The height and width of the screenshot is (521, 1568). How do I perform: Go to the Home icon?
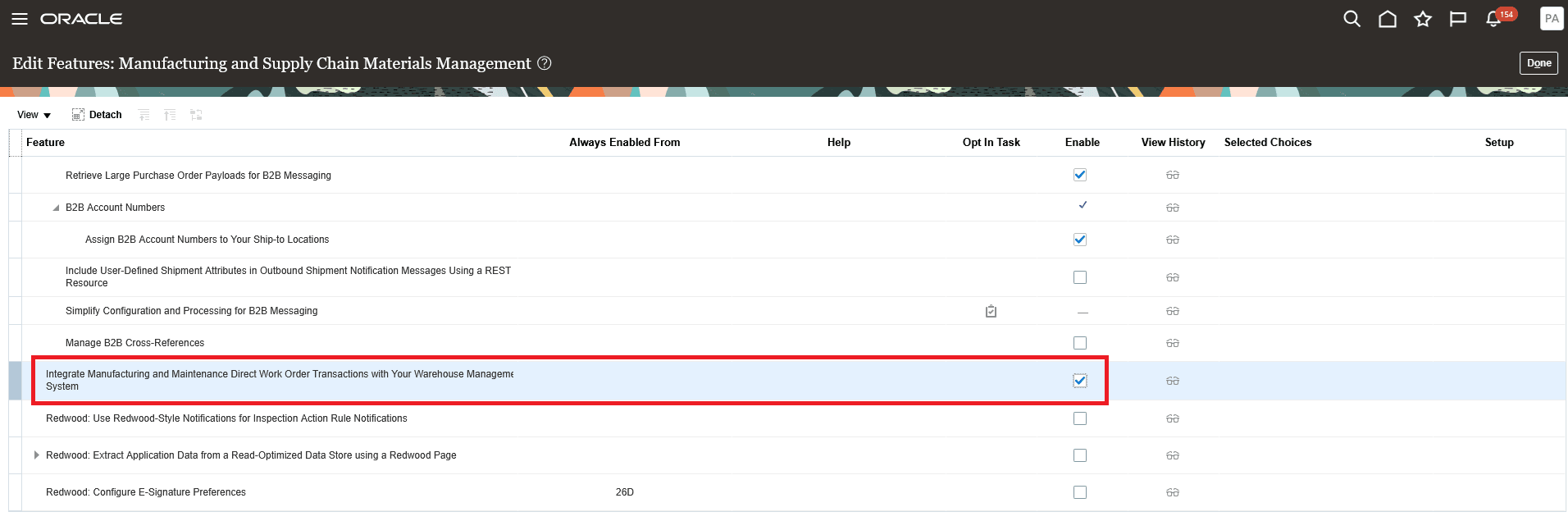click(1388, 19)
